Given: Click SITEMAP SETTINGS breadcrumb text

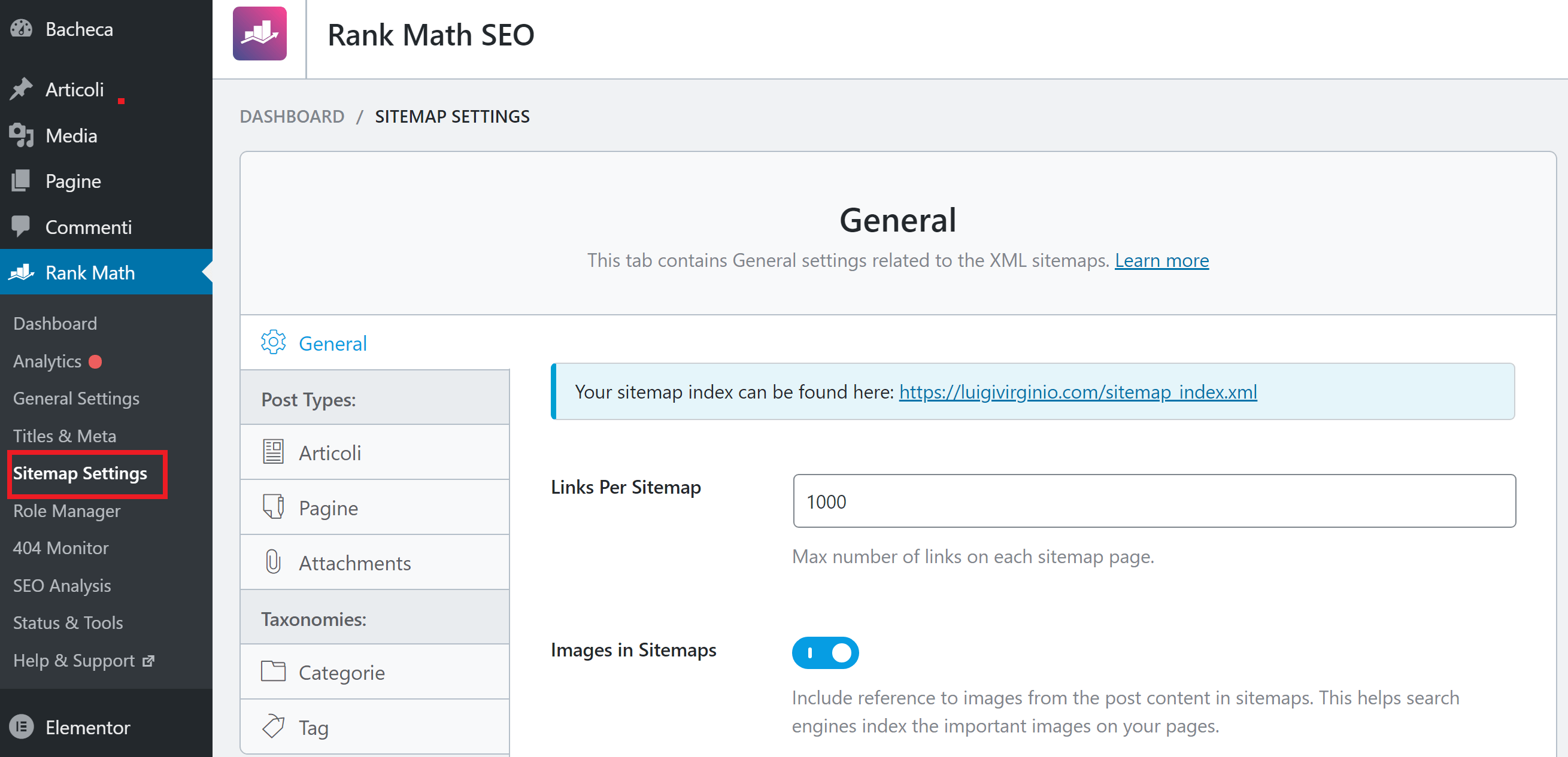Looking at the screenshot, I should (452, 116).
